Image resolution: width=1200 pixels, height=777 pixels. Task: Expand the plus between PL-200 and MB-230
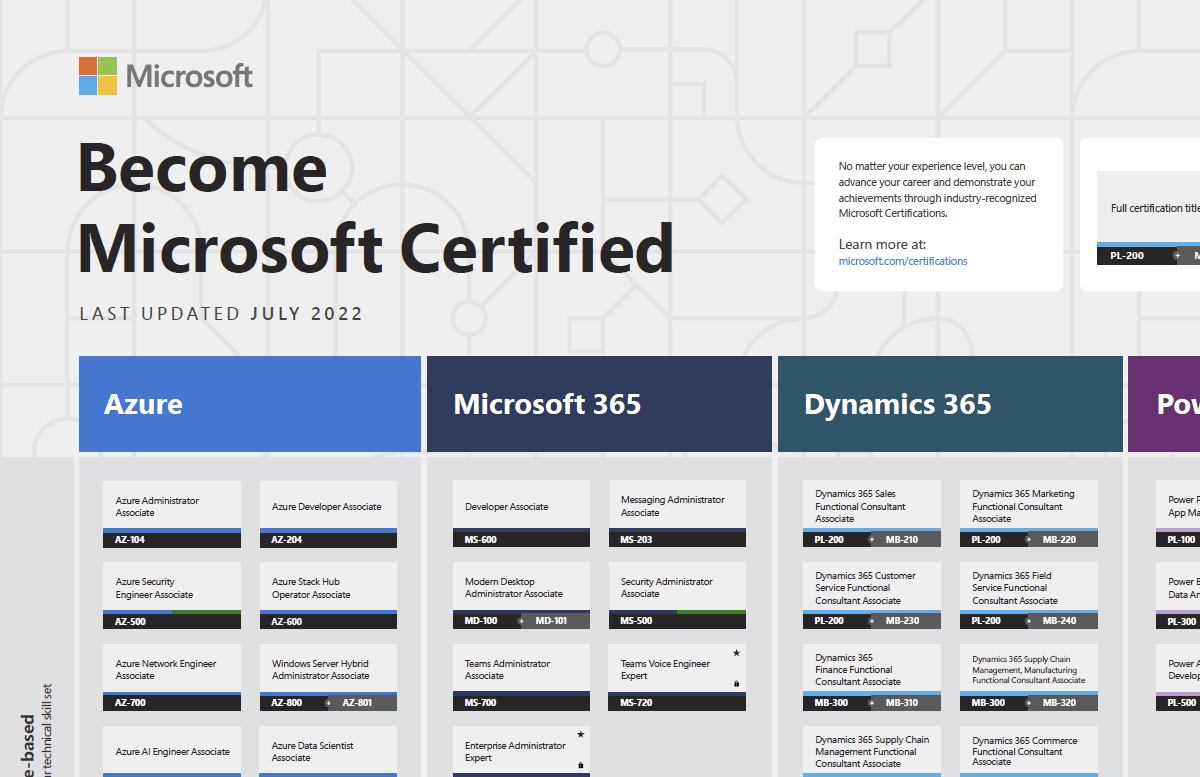point(871,620)
